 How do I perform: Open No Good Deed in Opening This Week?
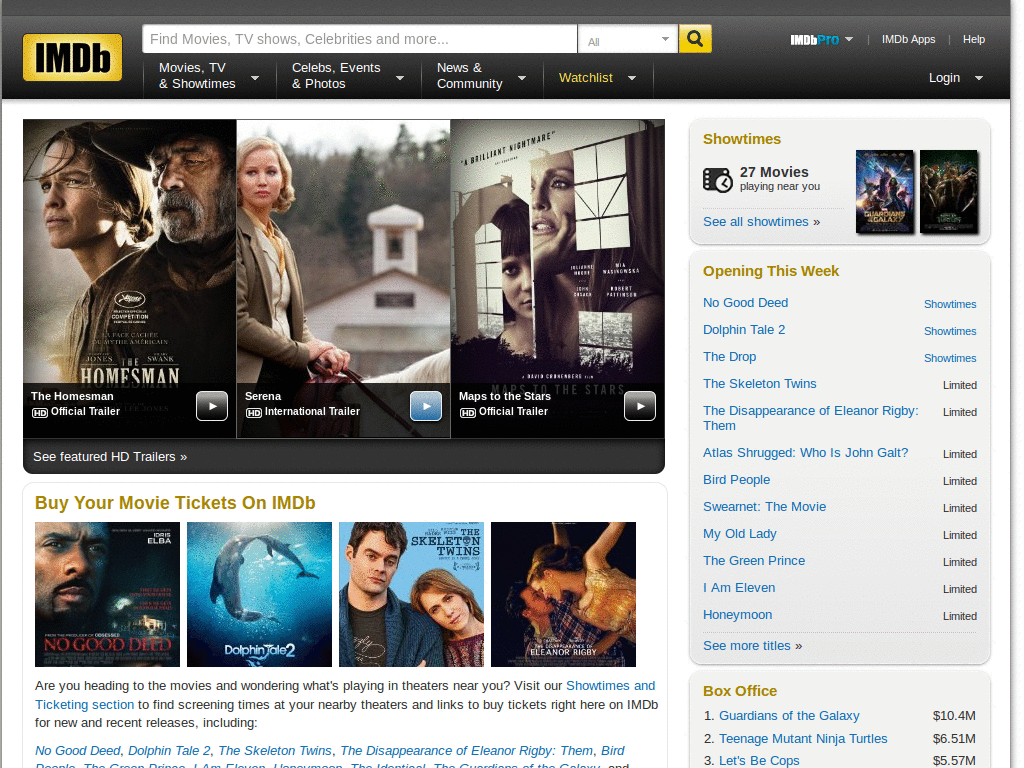(745, 302)
